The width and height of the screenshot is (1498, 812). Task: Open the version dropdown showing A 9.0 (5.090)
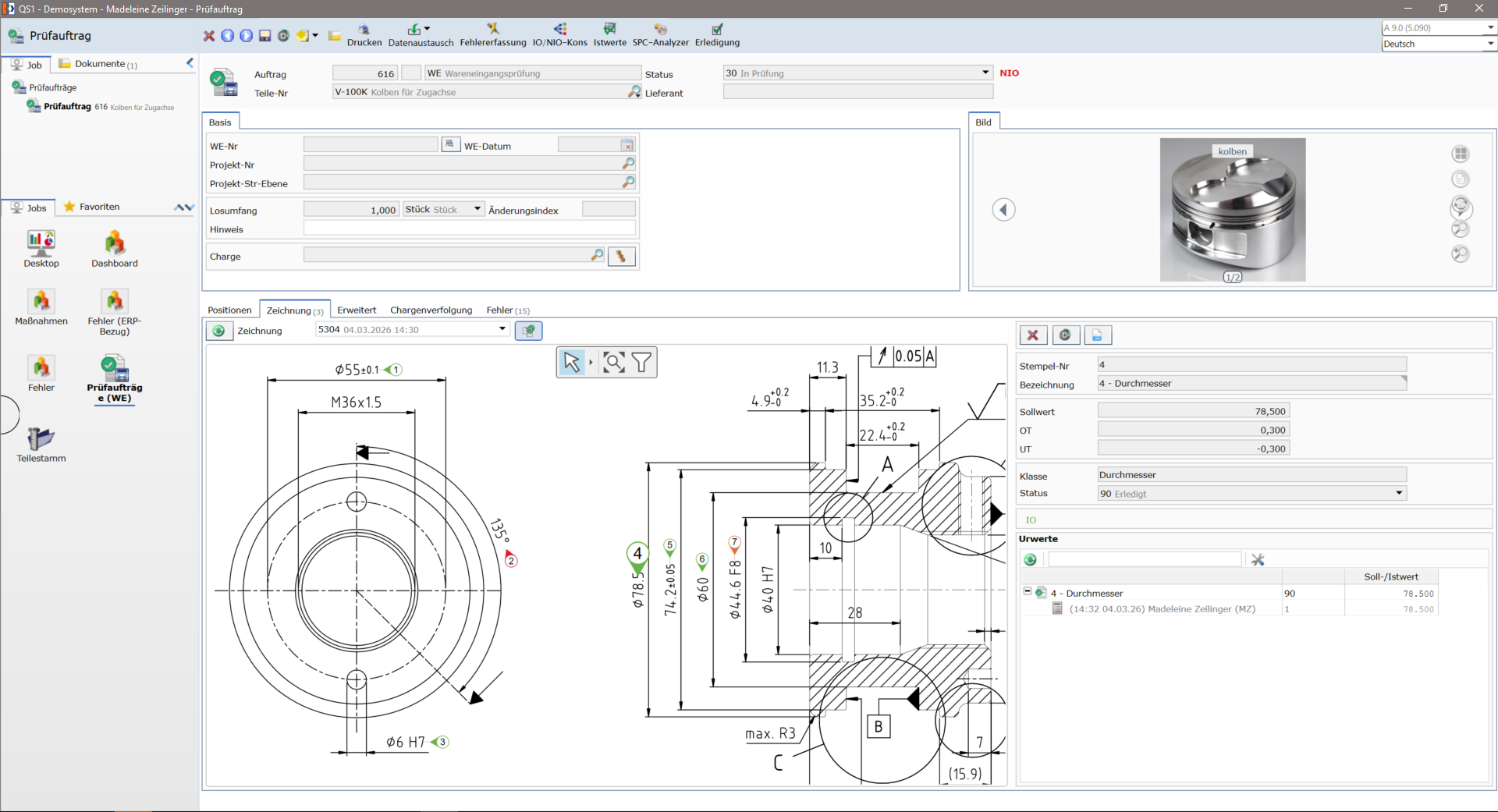[x=1490, y=28]
